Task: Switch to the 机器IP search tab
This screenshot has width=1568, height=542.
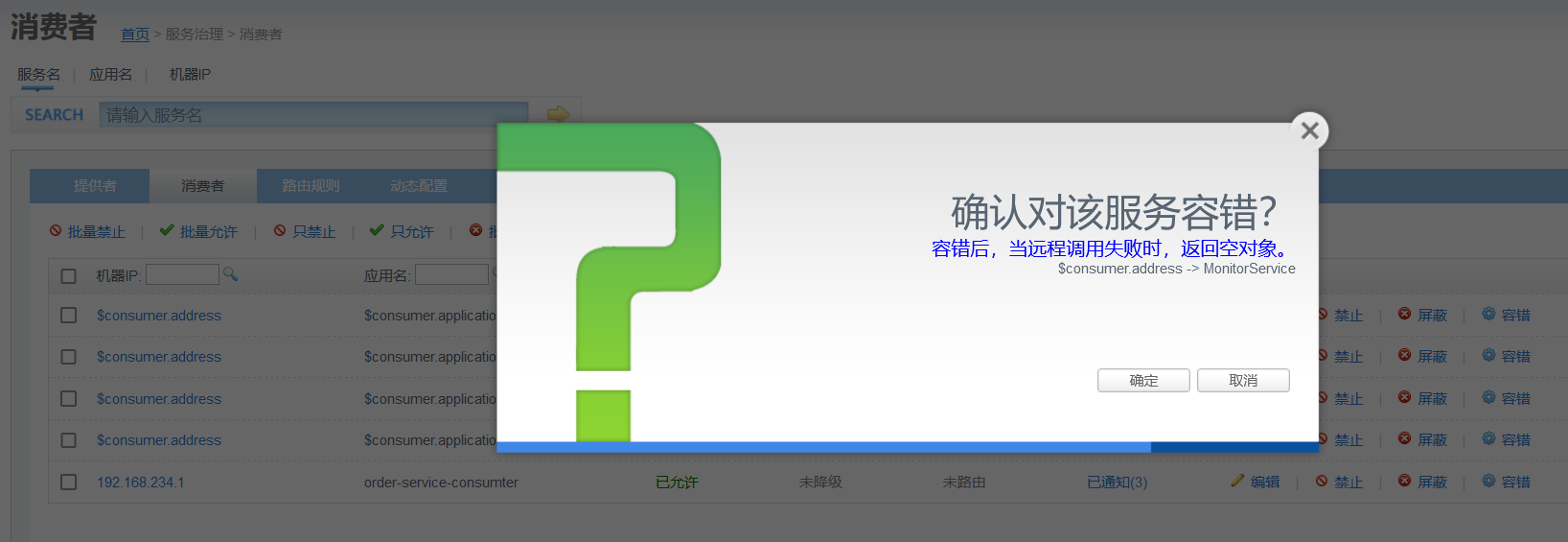Action: click(x=190, y=74)
